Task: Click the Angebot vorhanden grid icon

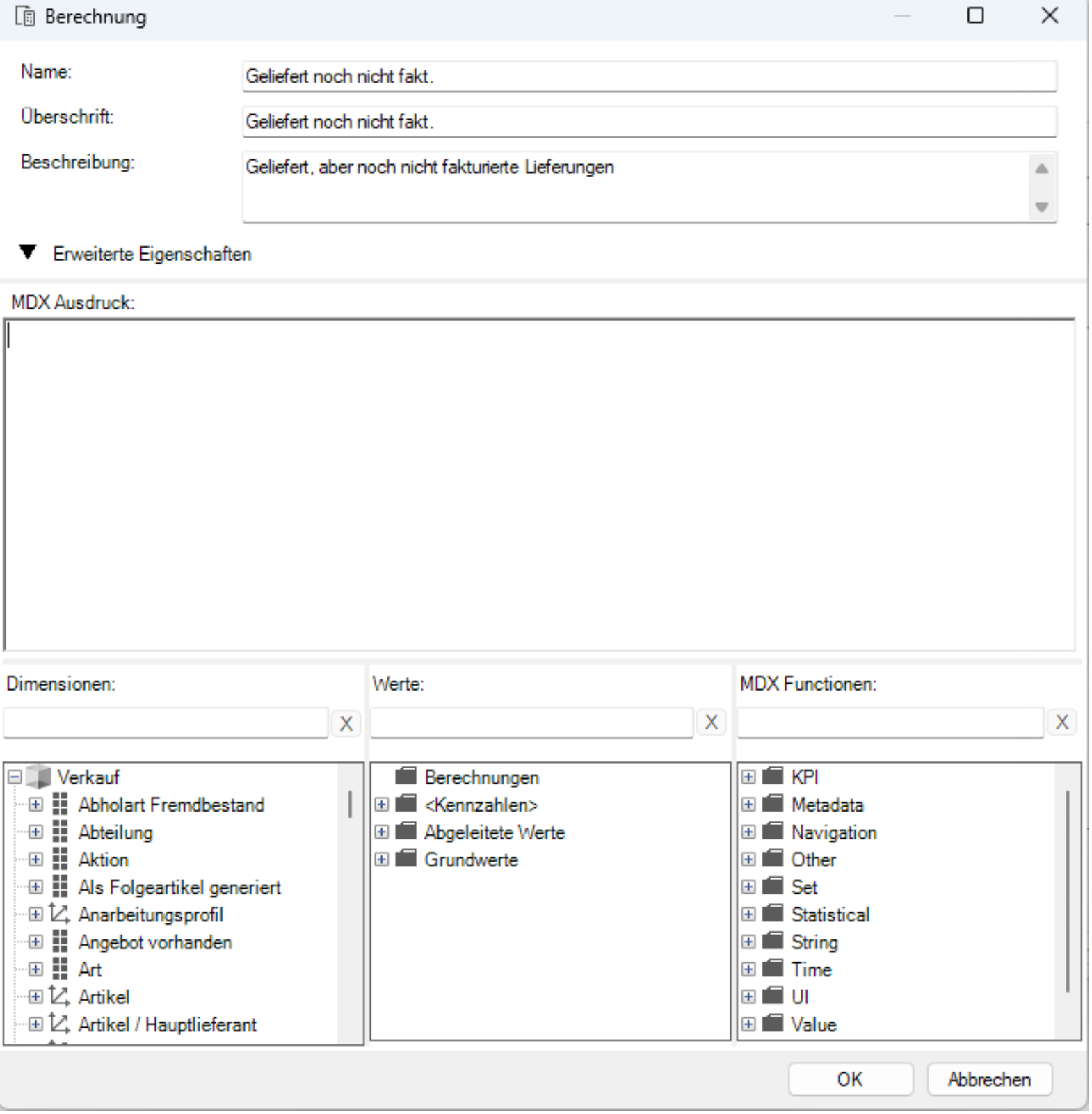Action: click(61, 942)
